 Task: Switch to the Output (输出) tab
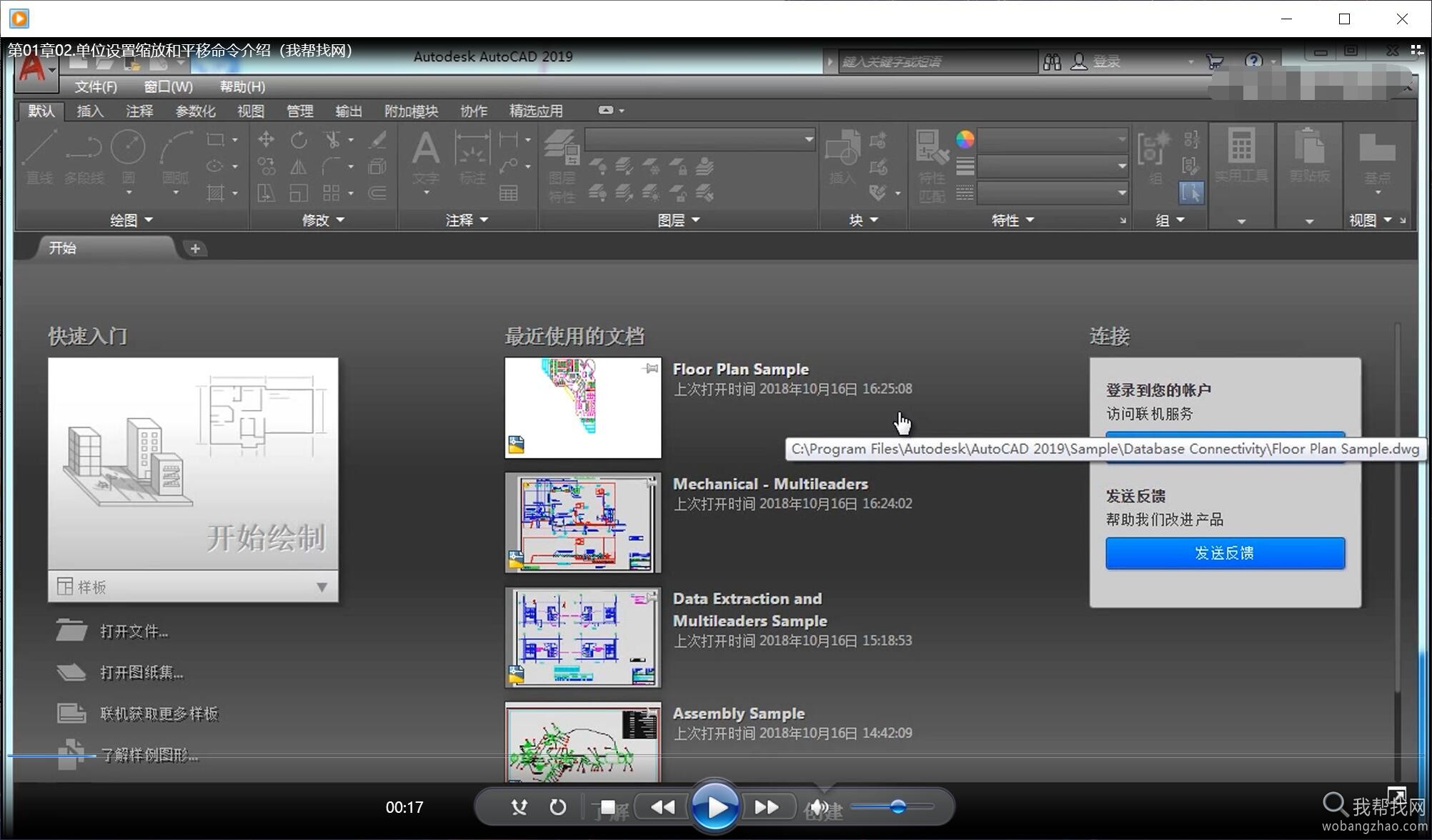pyautogui.click(x=349, y=111)
